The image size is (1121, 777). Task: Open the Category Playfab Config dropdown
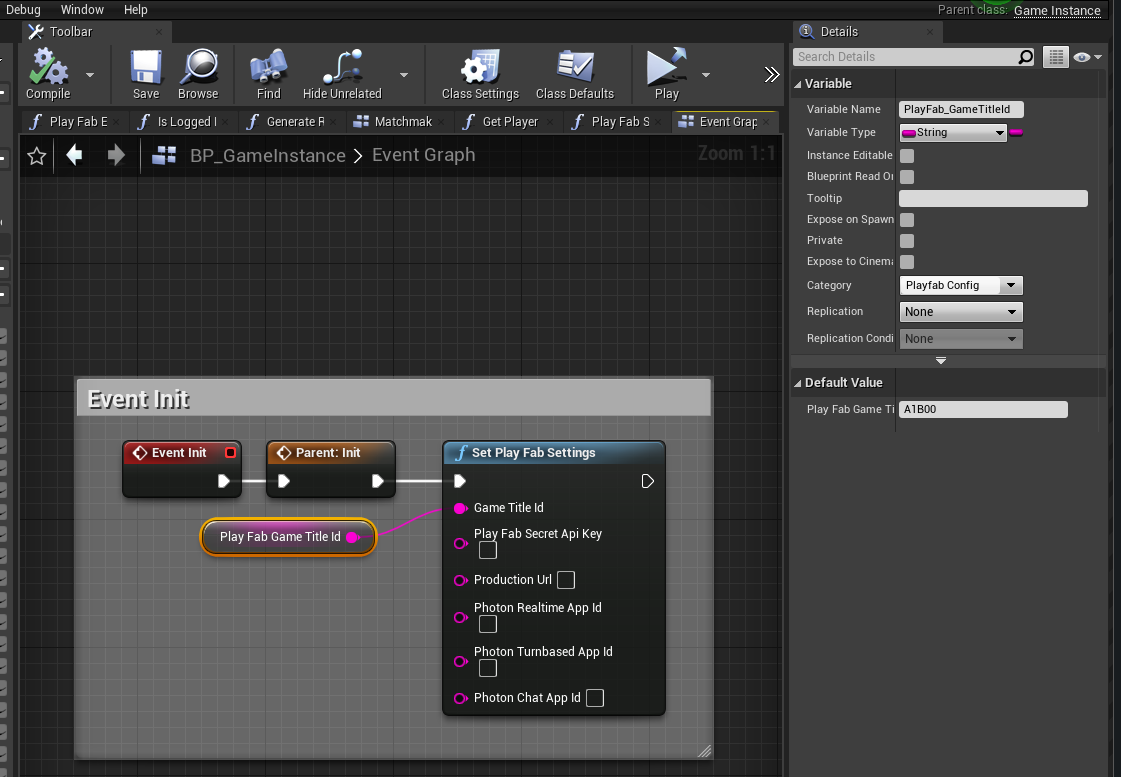click(961, 286)
